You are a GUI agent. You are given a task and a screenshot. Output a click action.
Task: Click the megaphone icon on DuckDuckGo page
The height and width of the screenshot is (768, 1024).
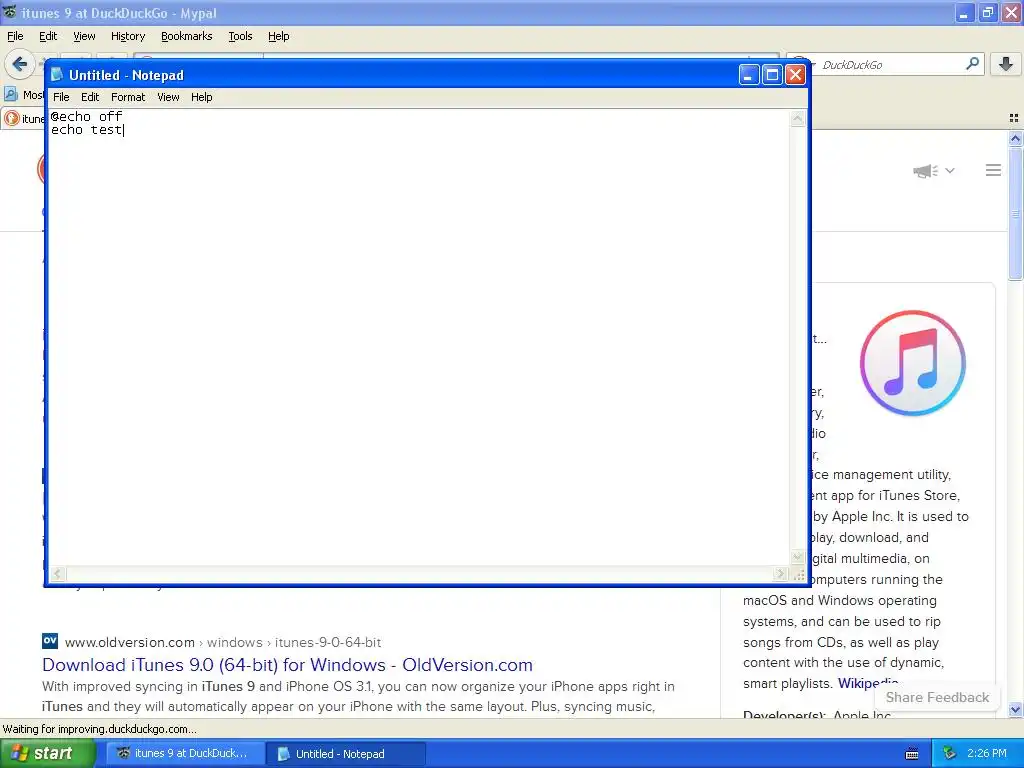[x=925, y=171]
